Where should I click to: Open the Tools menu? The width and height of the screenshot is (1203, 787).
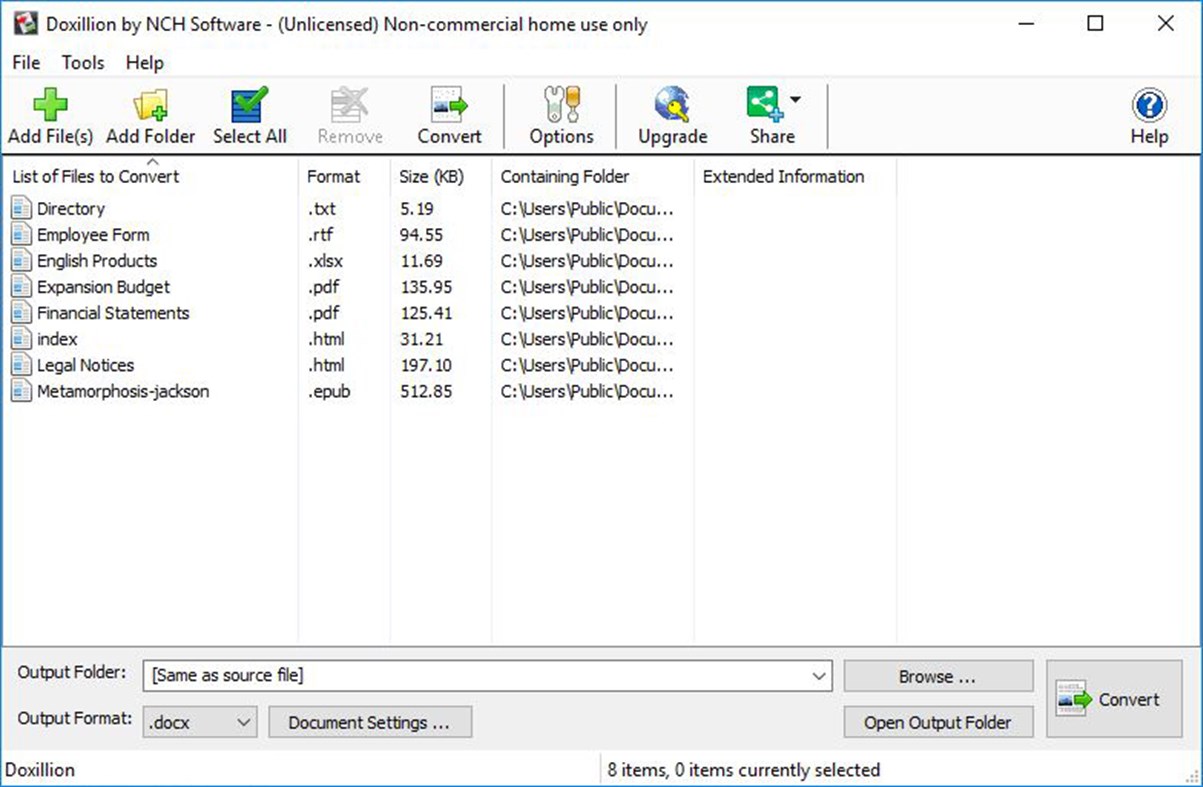click(82, 62)
